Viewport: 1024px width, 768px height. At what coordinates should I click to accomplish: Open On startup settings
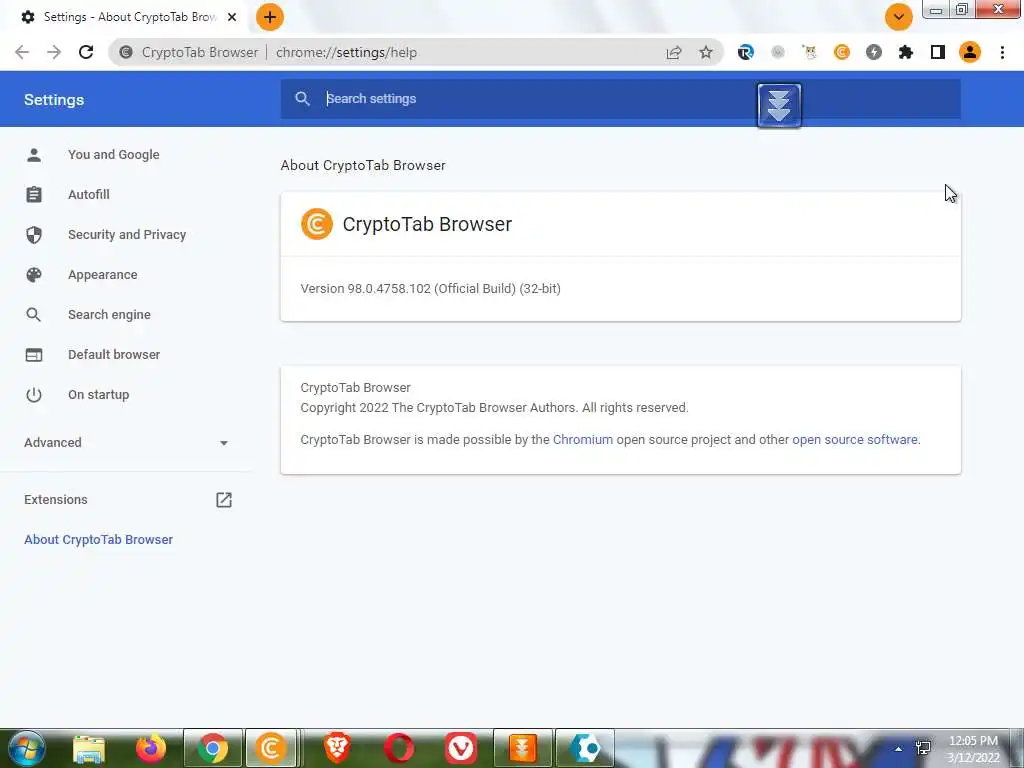coord(99,394)
